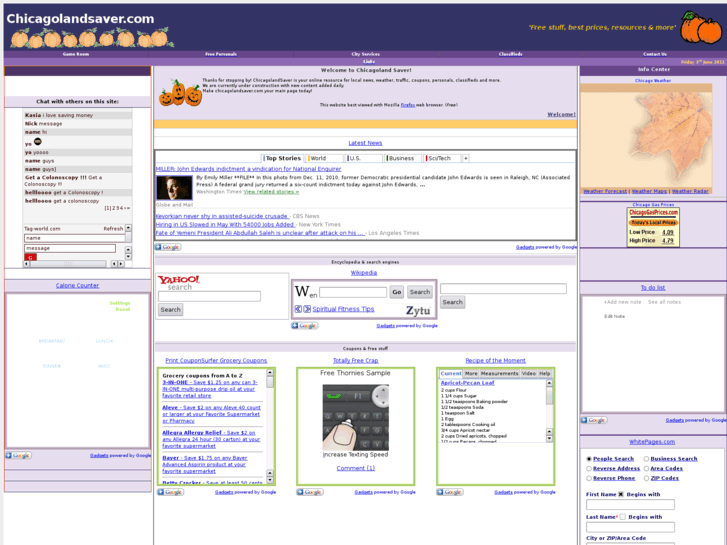Image resolution: width=727 pixels, height=545 pixels.
Task: Switch to the U.S. news tab
Action: click(x=364, y=158)
